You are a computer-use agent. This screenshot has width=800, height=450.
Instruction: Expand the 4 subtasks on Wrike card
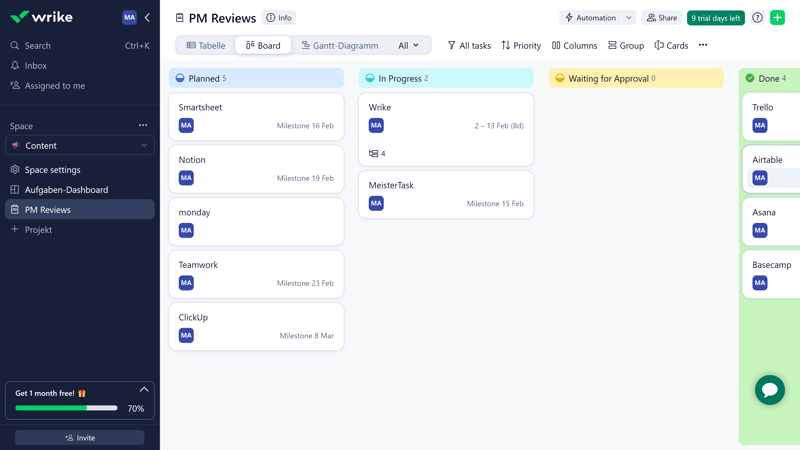coord(377,153)
